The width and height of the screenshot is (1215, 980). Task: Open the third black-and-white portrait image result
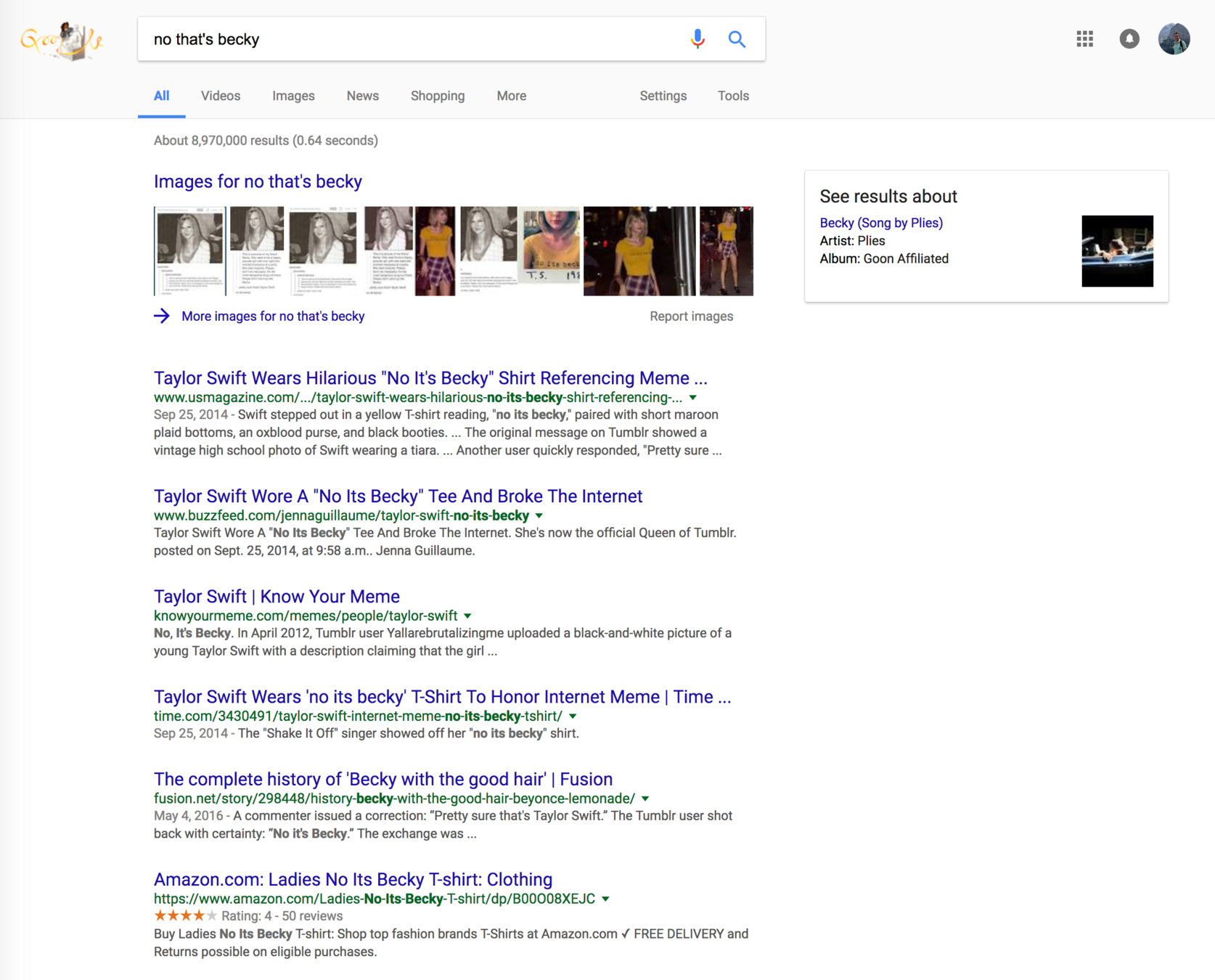tap(323, 251)
